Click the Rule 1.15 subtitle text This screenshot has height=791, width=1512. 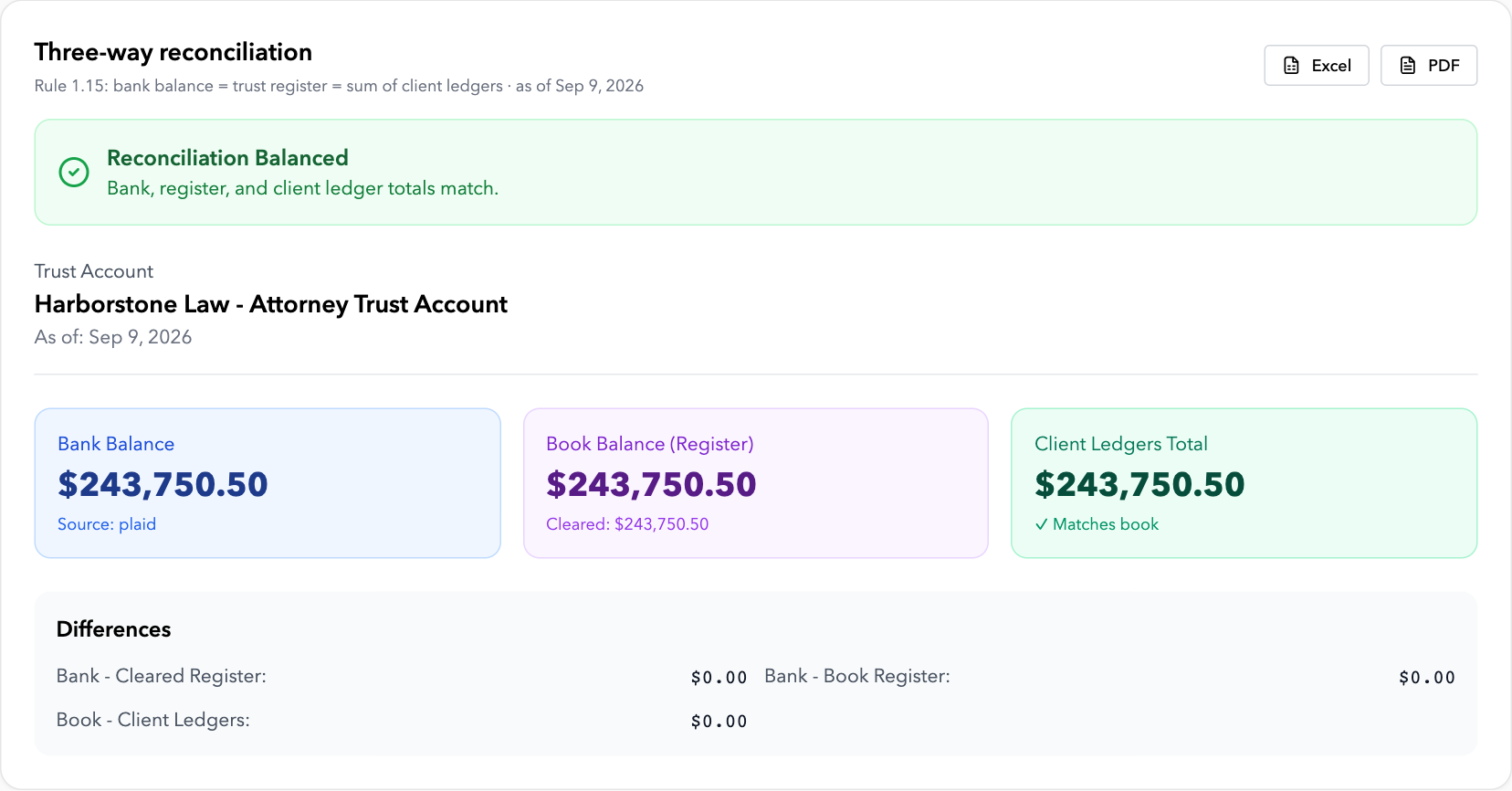click(x=339, y=86)
